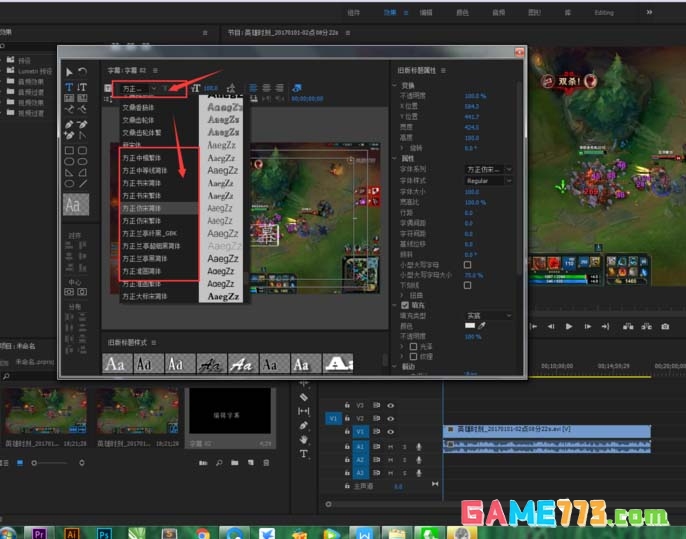Play the program monitor video
Screen dimensions: 686x539
[569, 326]
